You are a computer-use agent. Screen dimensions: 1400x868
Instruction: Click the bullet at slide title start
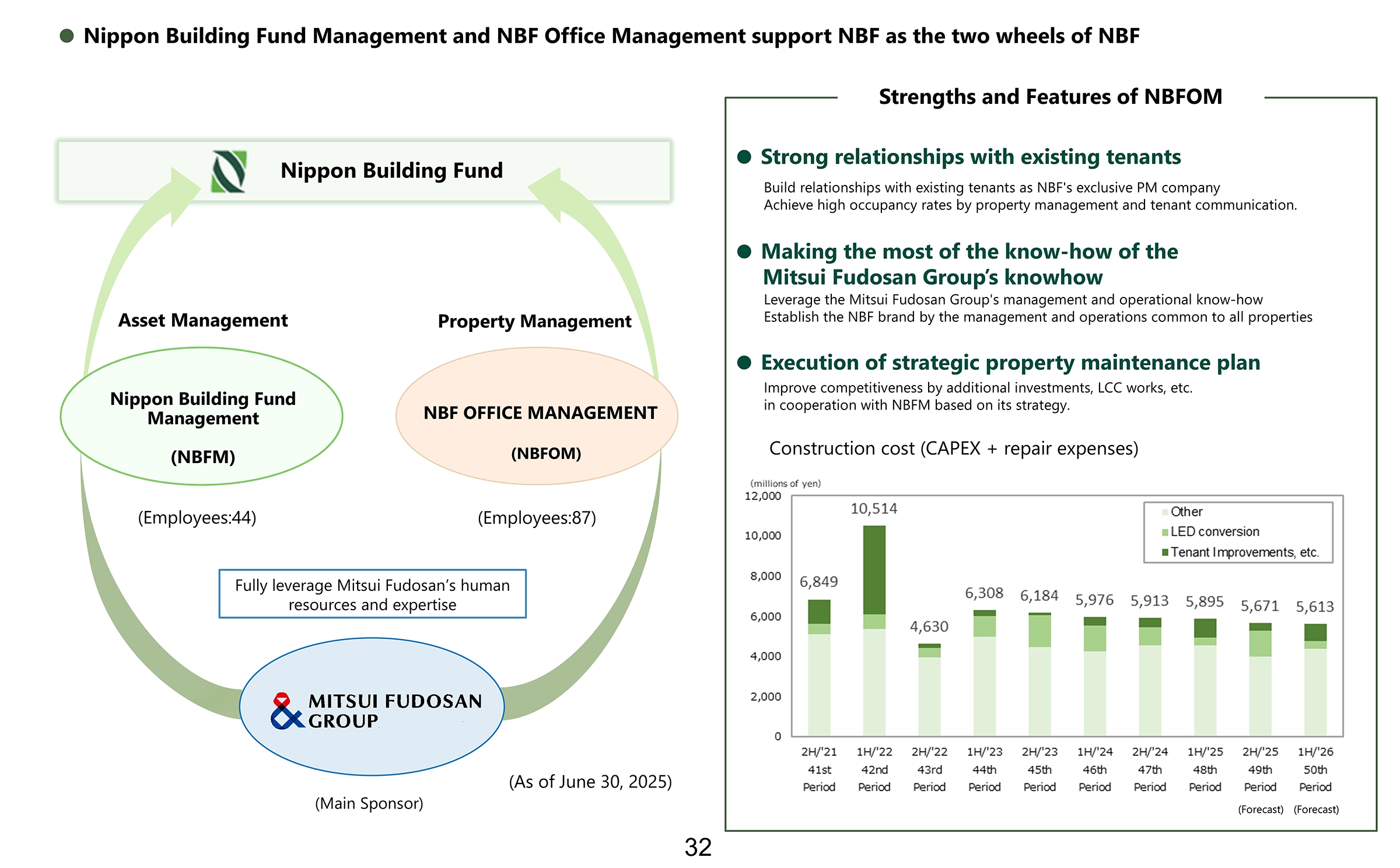point(67,36)
